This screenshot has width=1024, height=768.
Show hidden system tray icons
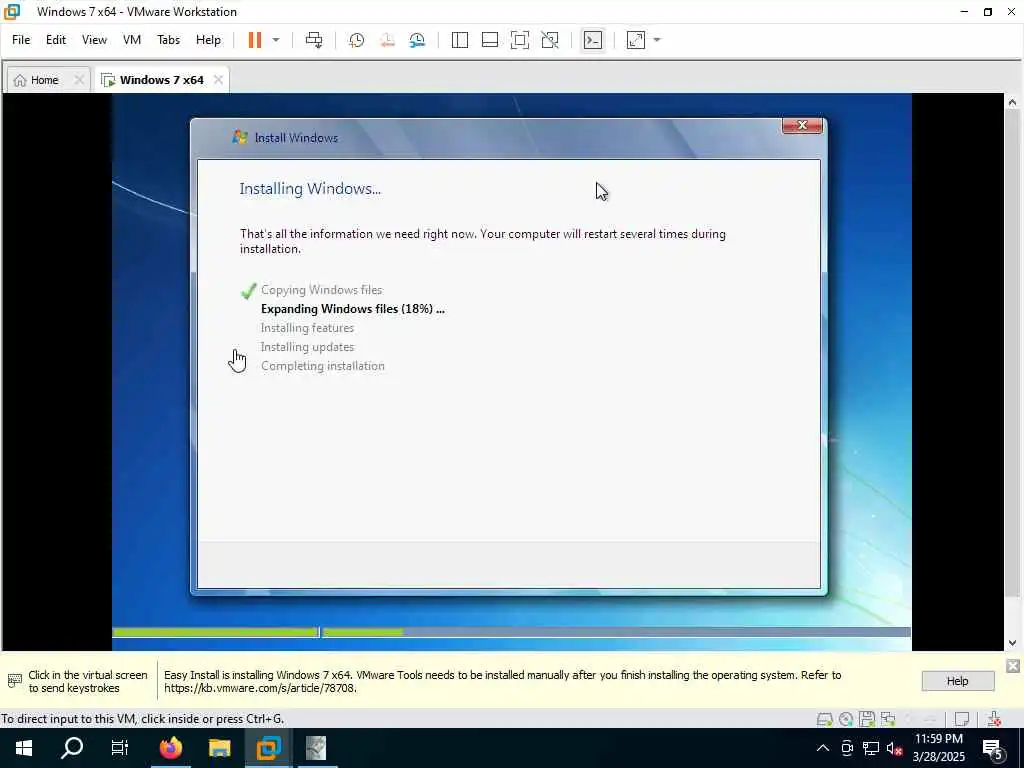pos(823,748)
